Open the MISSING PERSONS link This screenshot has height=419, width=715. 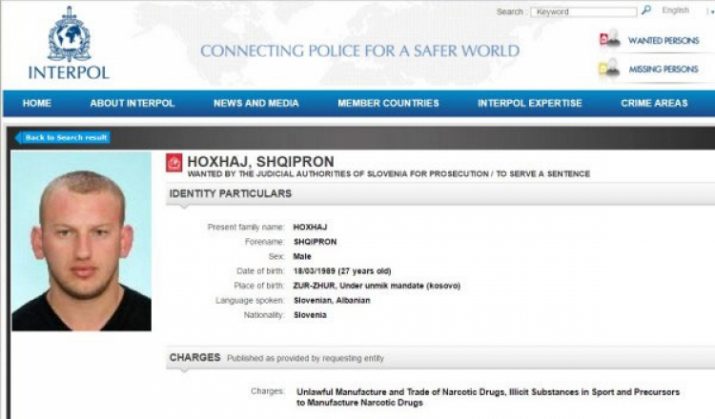pyautogui.click(x=663, y=69)
